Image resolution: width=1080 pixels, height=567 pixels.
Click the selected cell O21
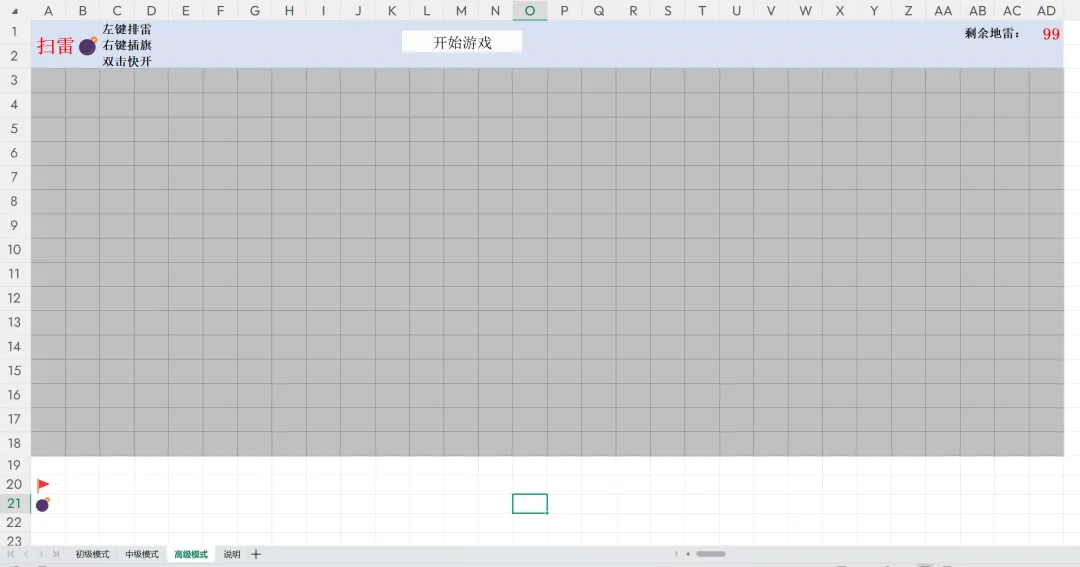tap(530, 504)
